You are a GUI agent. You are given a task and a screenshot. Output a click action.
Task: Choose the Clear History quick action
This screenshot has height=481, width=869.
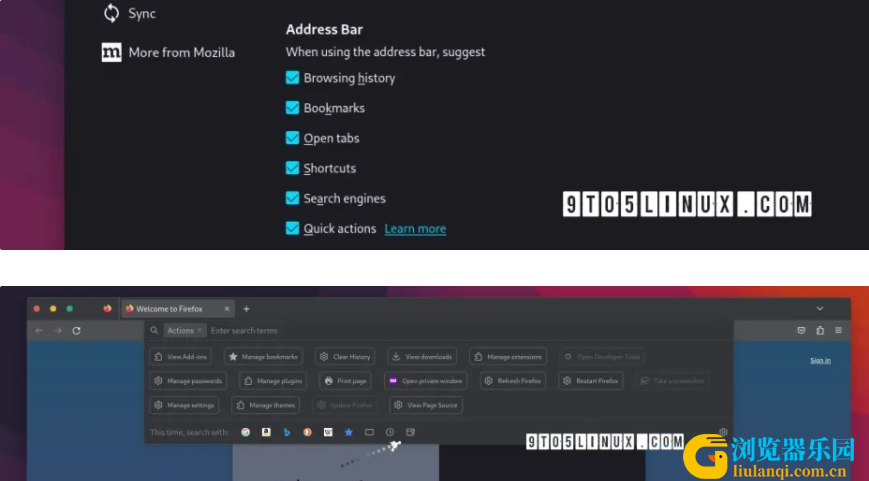(x=345, y=357)
